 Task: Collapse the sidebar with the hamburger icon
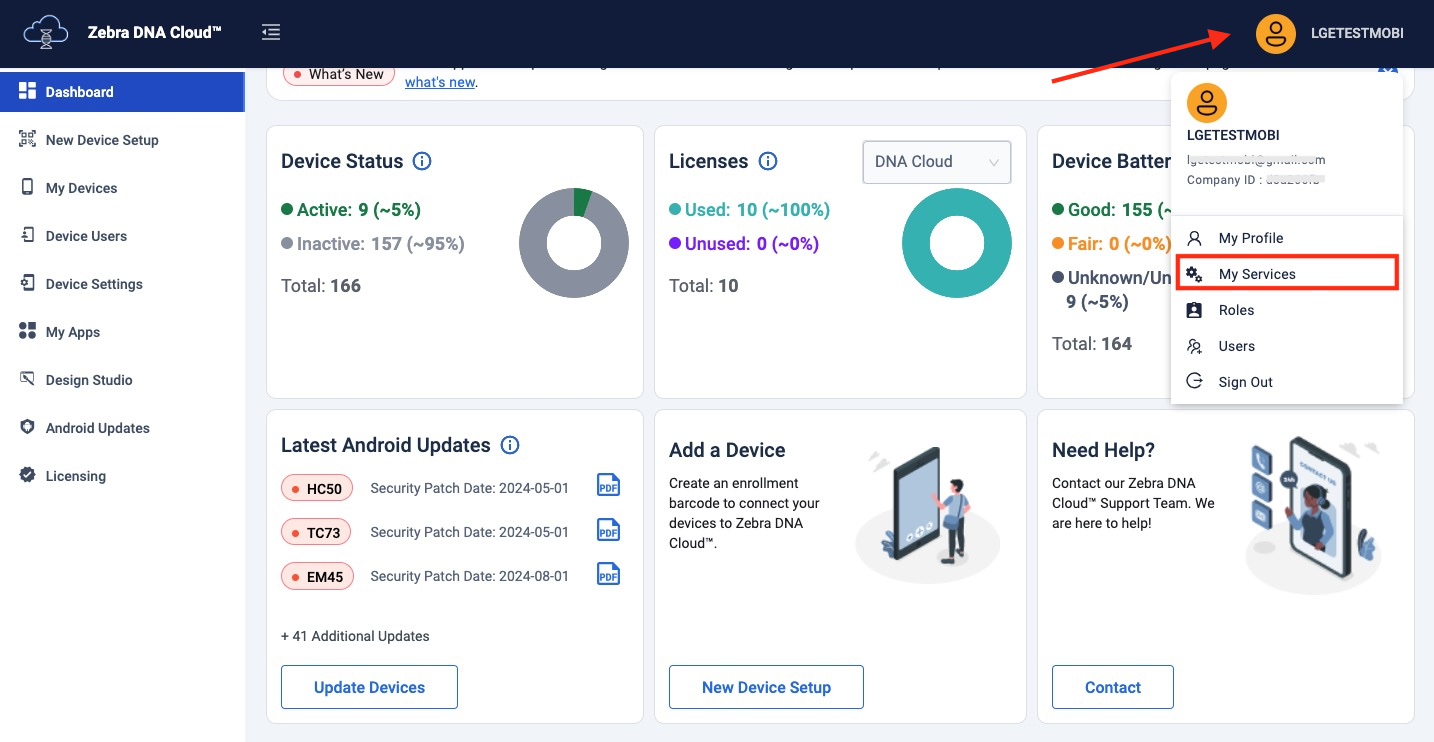(271, 33)
